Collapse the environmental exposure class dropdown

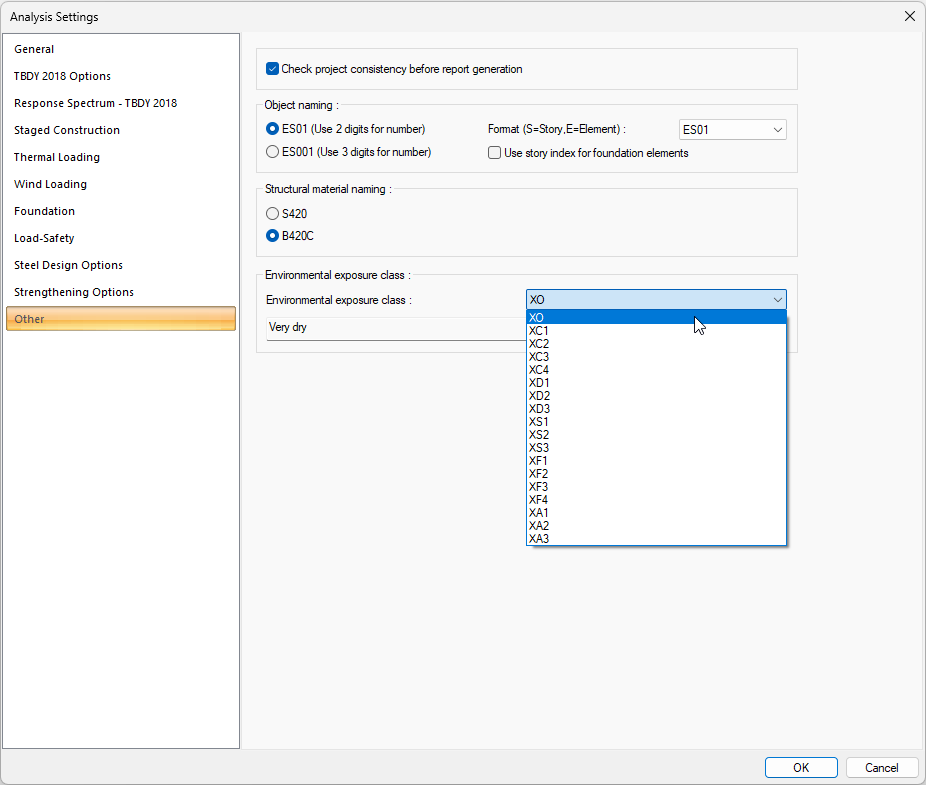click(777, 300)
